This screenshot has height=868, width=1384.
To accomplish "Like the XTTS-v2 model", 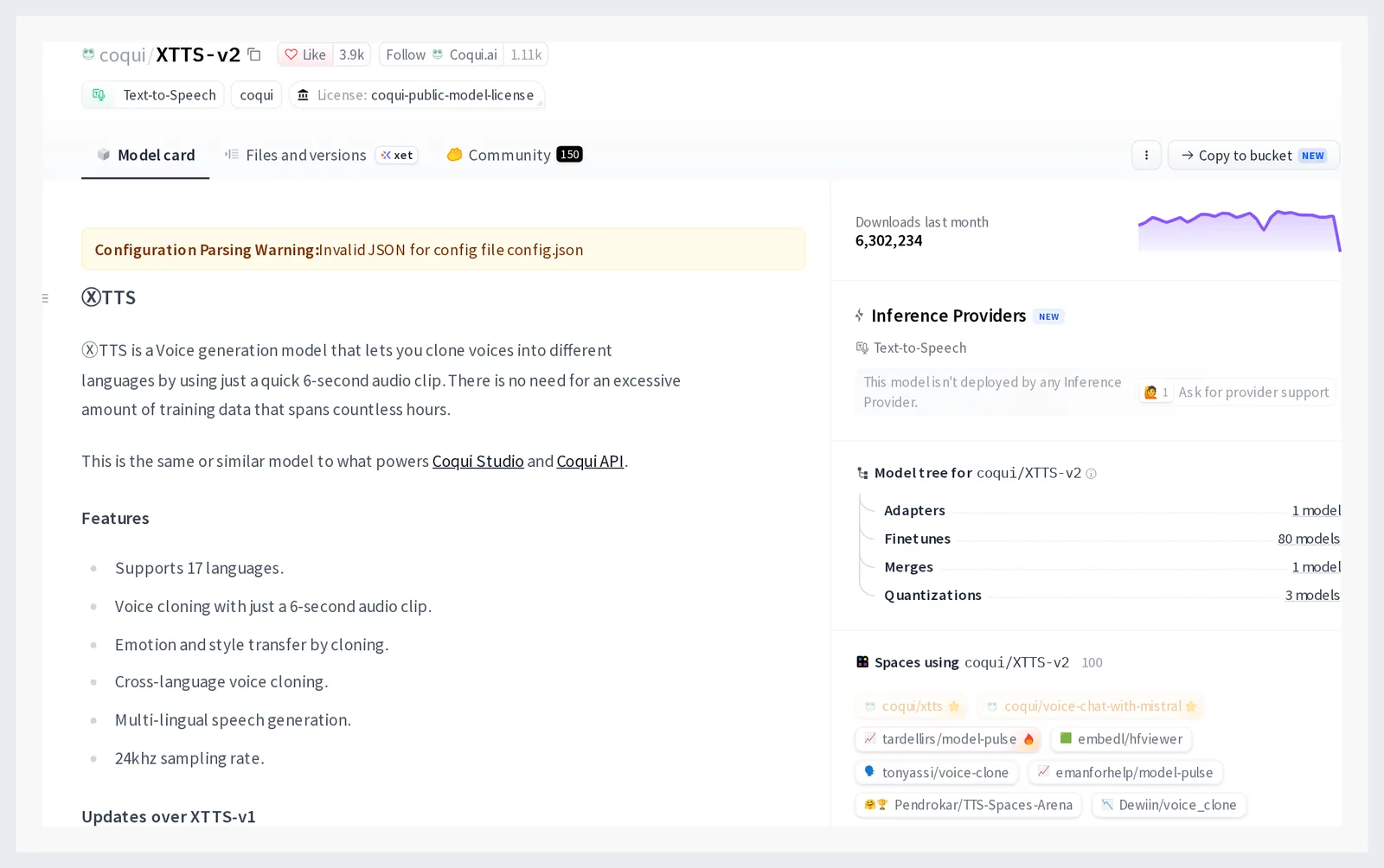I will [305, 54].
